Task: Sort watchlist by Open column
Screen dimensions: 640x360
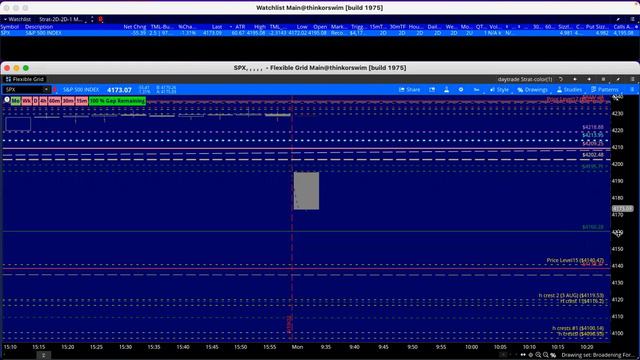Action: [320, 27]
